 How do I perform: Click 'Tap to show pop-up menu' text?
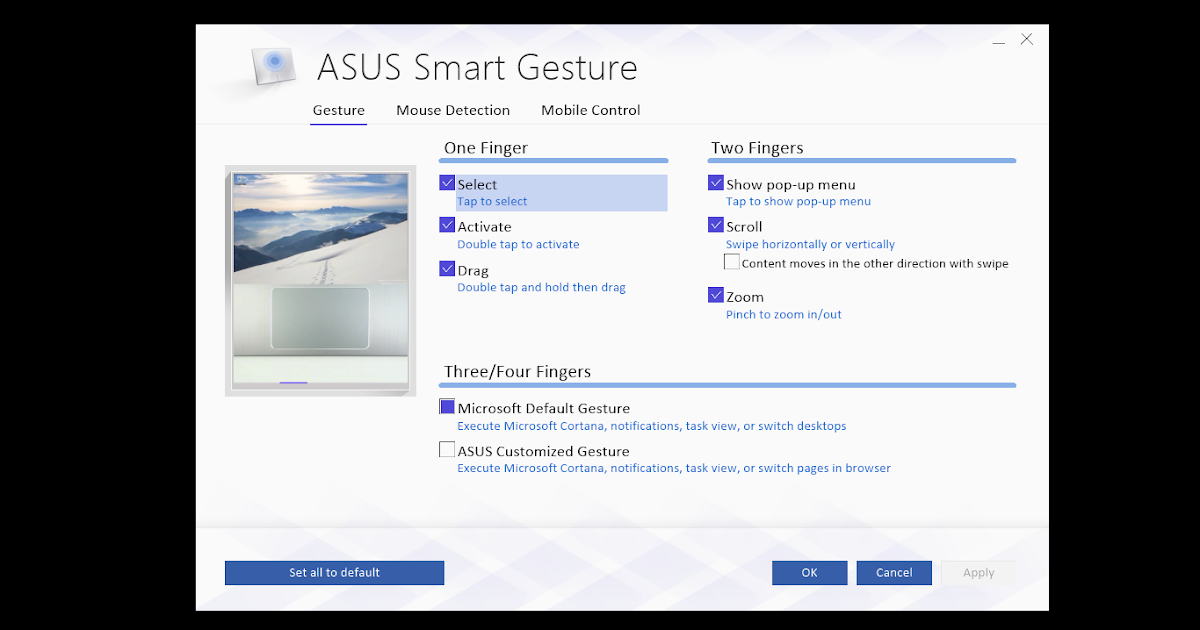pos(798,202)
